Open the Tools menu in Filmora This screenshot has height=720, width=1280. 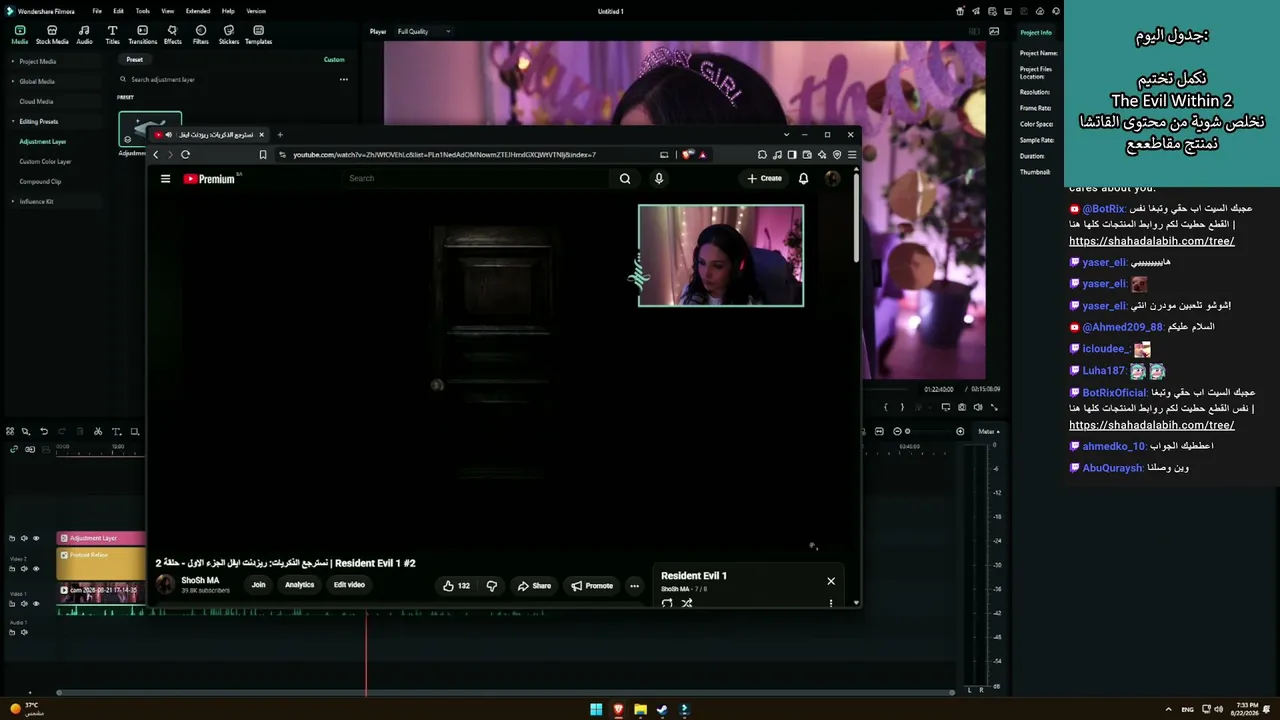pyautogui.click(x=143, y=11)
